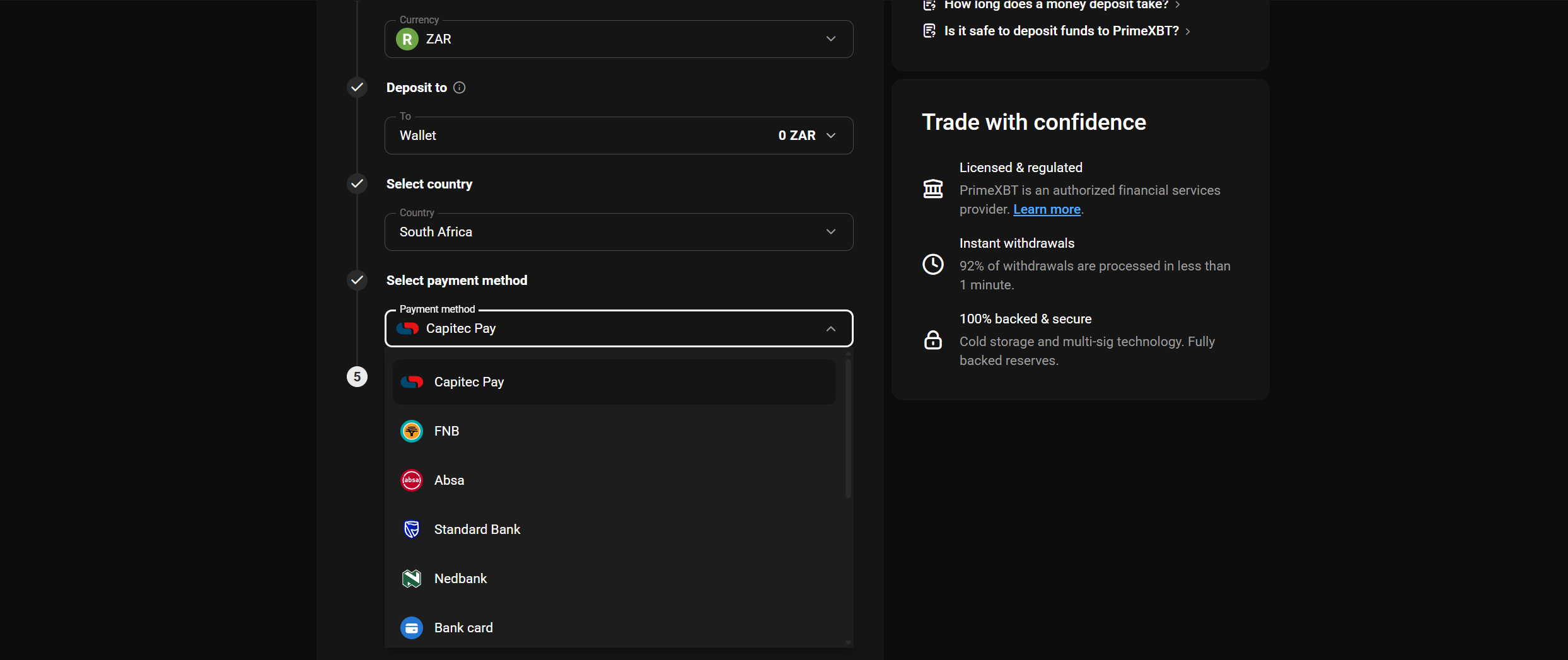Click the FNB bank logo icon
This screenshot has height=660, width=1568.
pyautogui.click(x=412, y=431)
